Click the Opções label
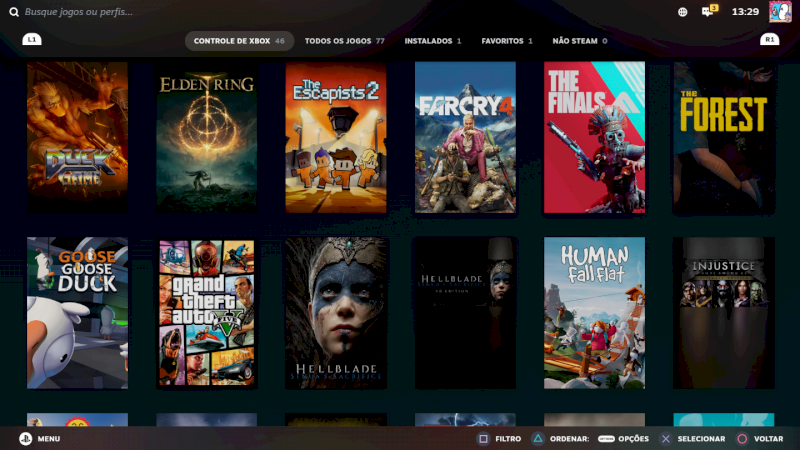 click(634, 439)
